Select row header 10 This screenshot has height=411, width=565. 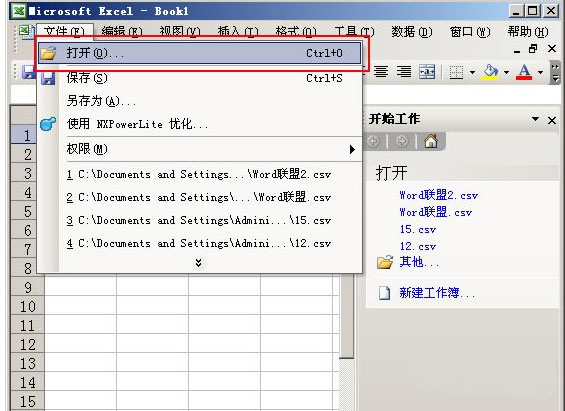coord(27,307)
